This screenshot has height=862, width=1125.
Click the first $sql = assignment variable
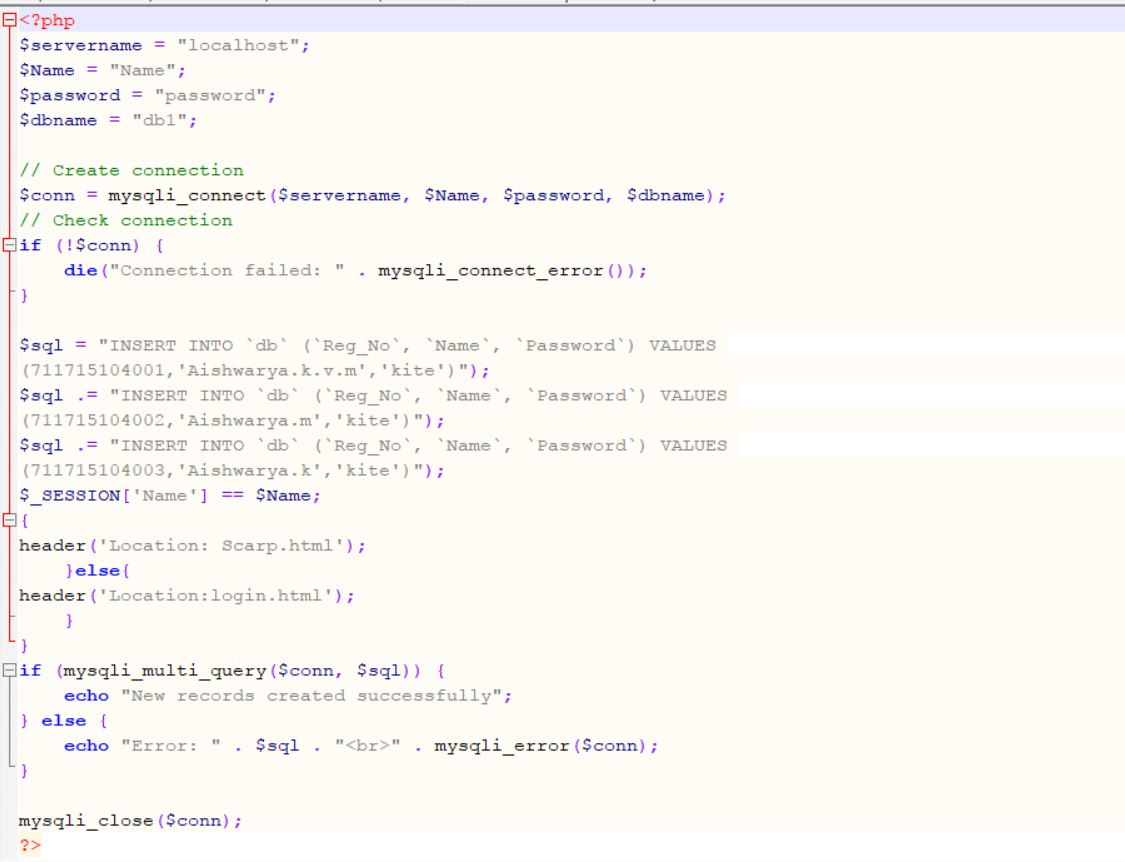(42, 345)
